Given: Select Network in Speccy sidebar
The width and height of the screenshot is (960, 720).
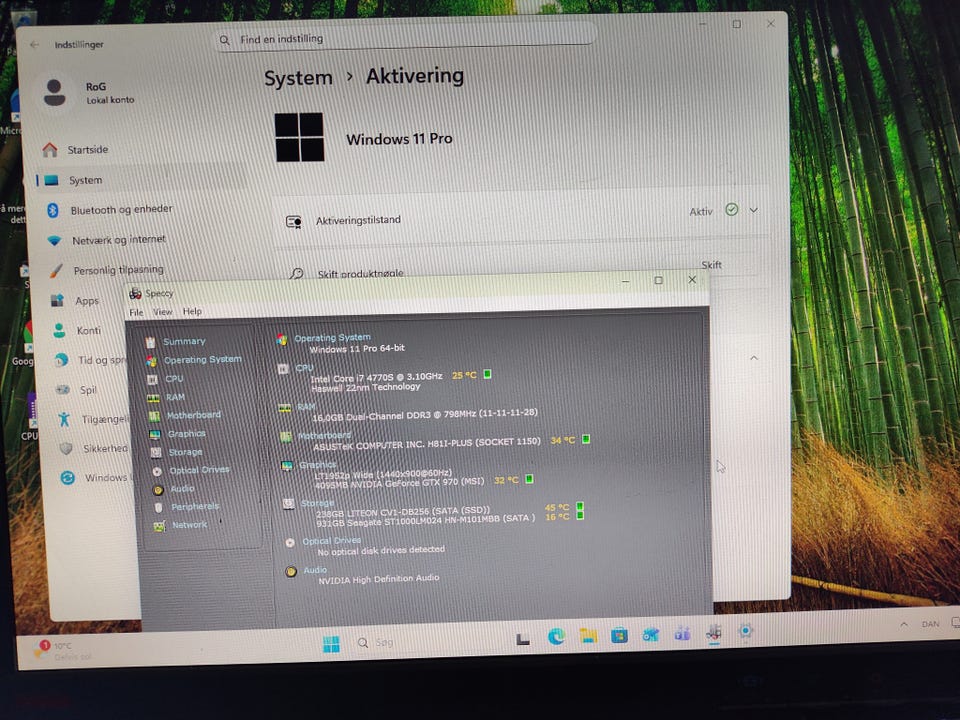Looking at the screenshot, I should pyautogui.click(x=189, y=525).
